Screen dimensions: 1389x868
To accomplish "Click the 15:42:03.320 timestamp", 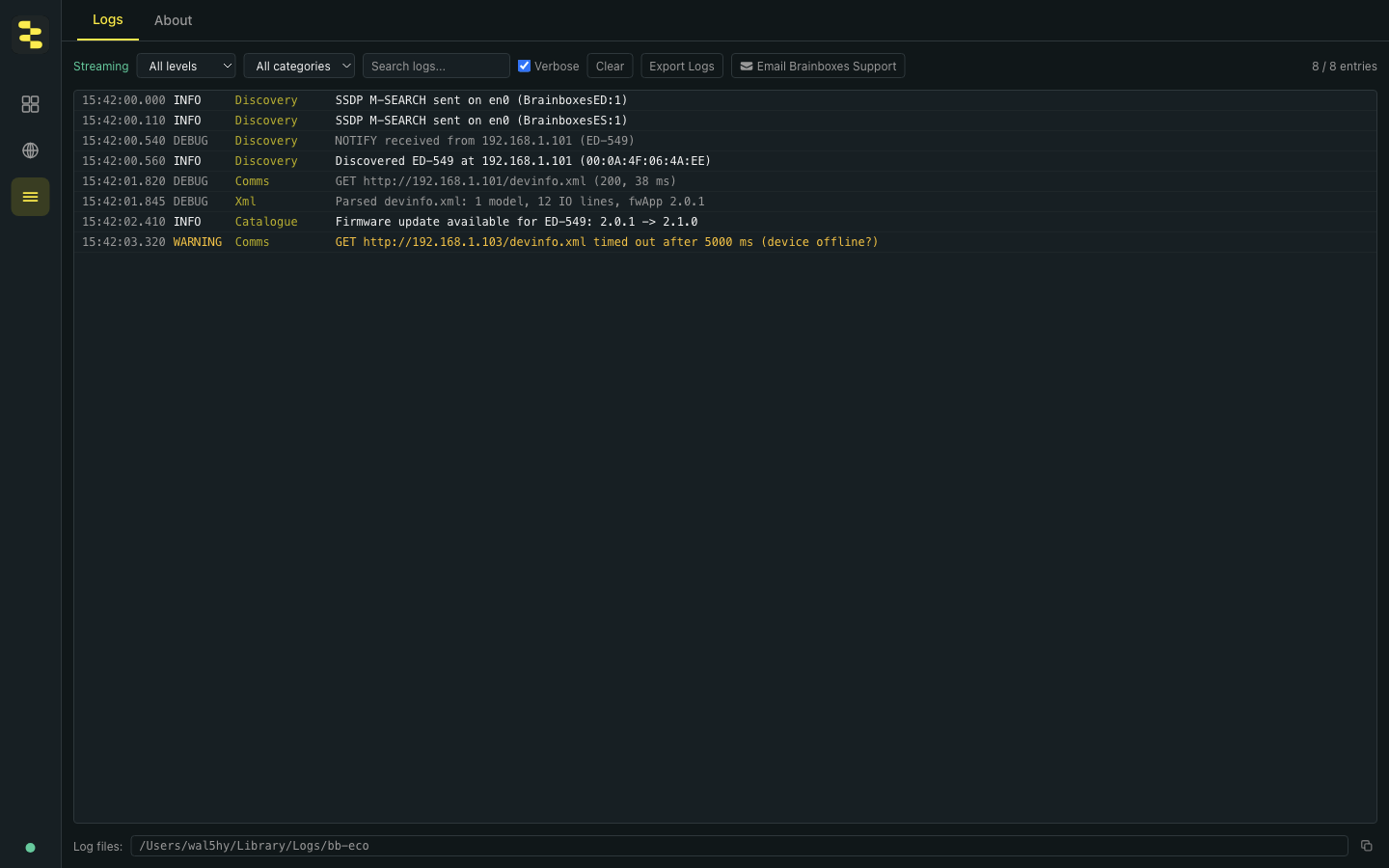I will [x=123, y=242].
